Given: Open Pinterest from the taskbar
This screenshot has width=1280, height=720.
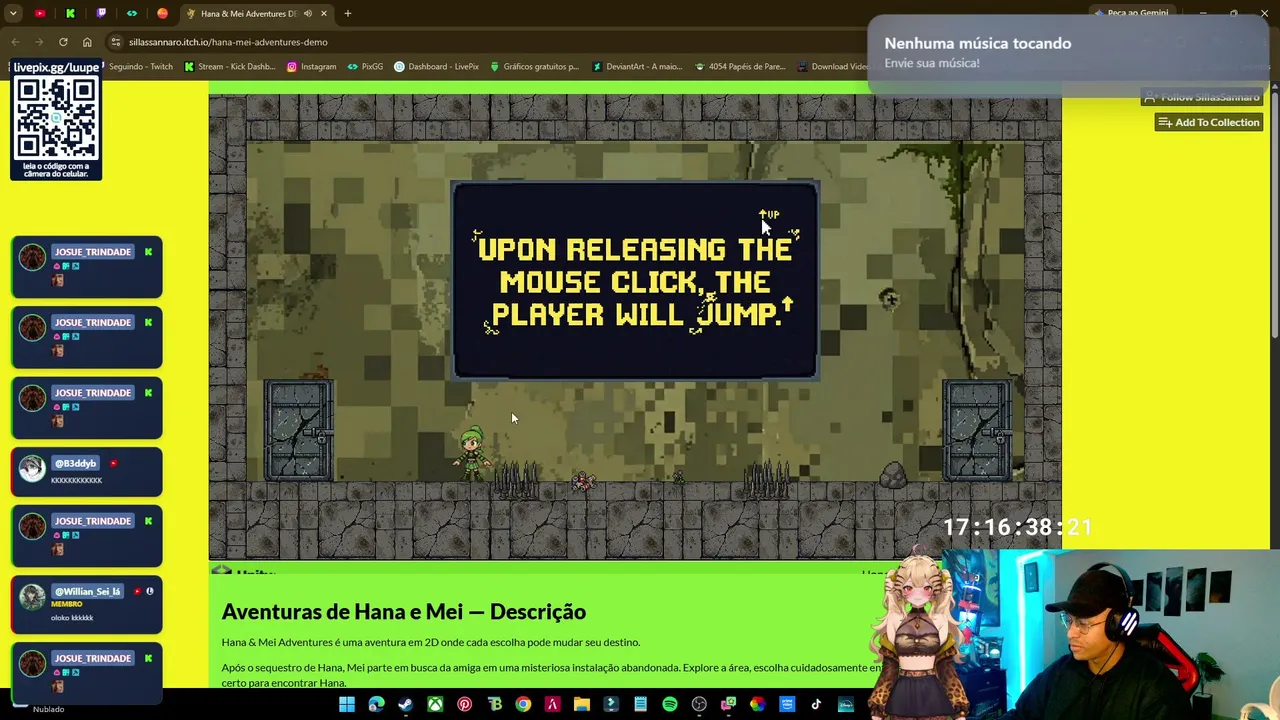Looking at the screenshot, I should pos(464,705).
